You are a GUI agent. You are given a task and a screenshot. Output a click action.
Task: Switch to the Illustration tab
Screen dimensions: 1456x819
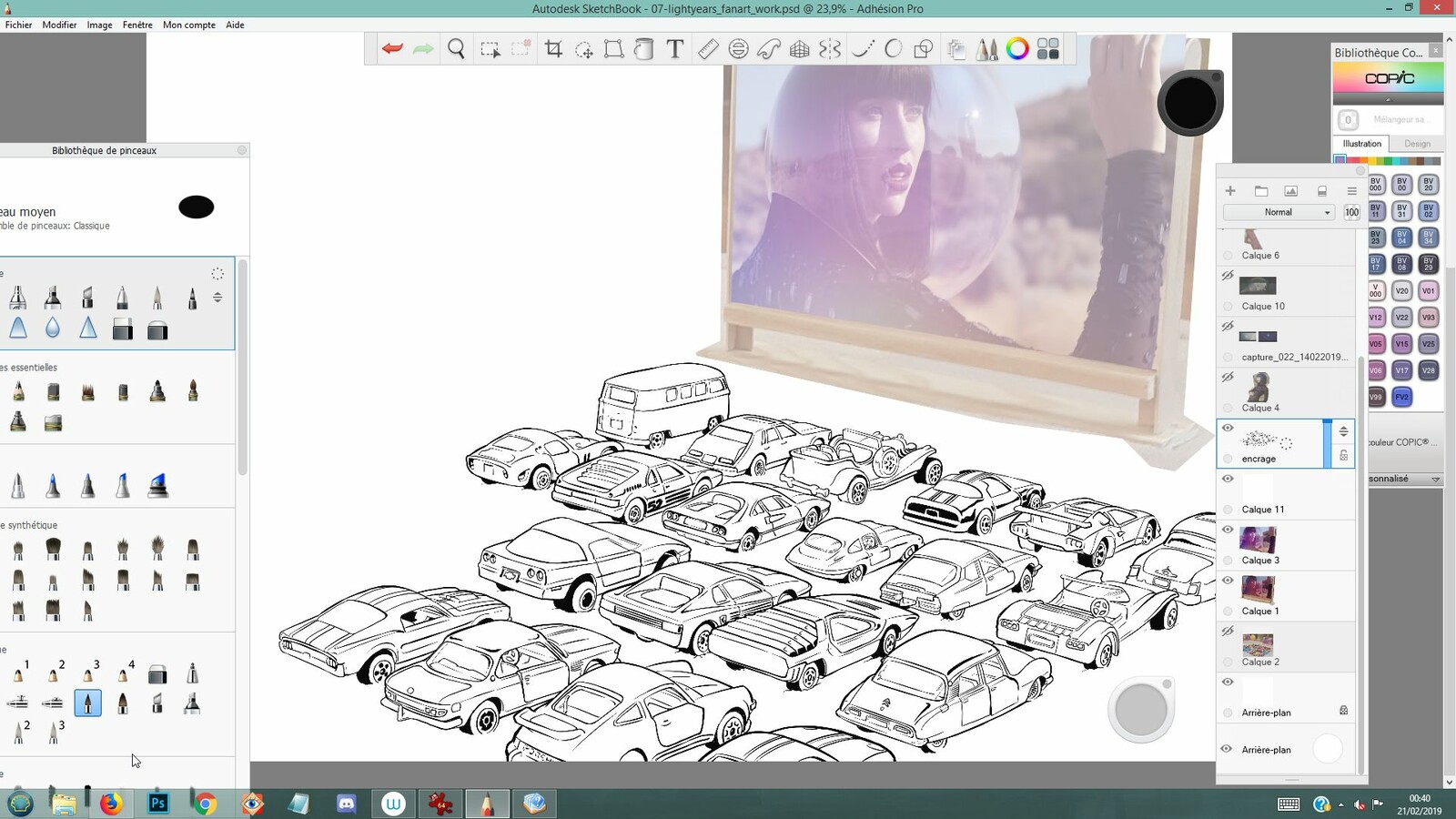tap(1362, 144)
